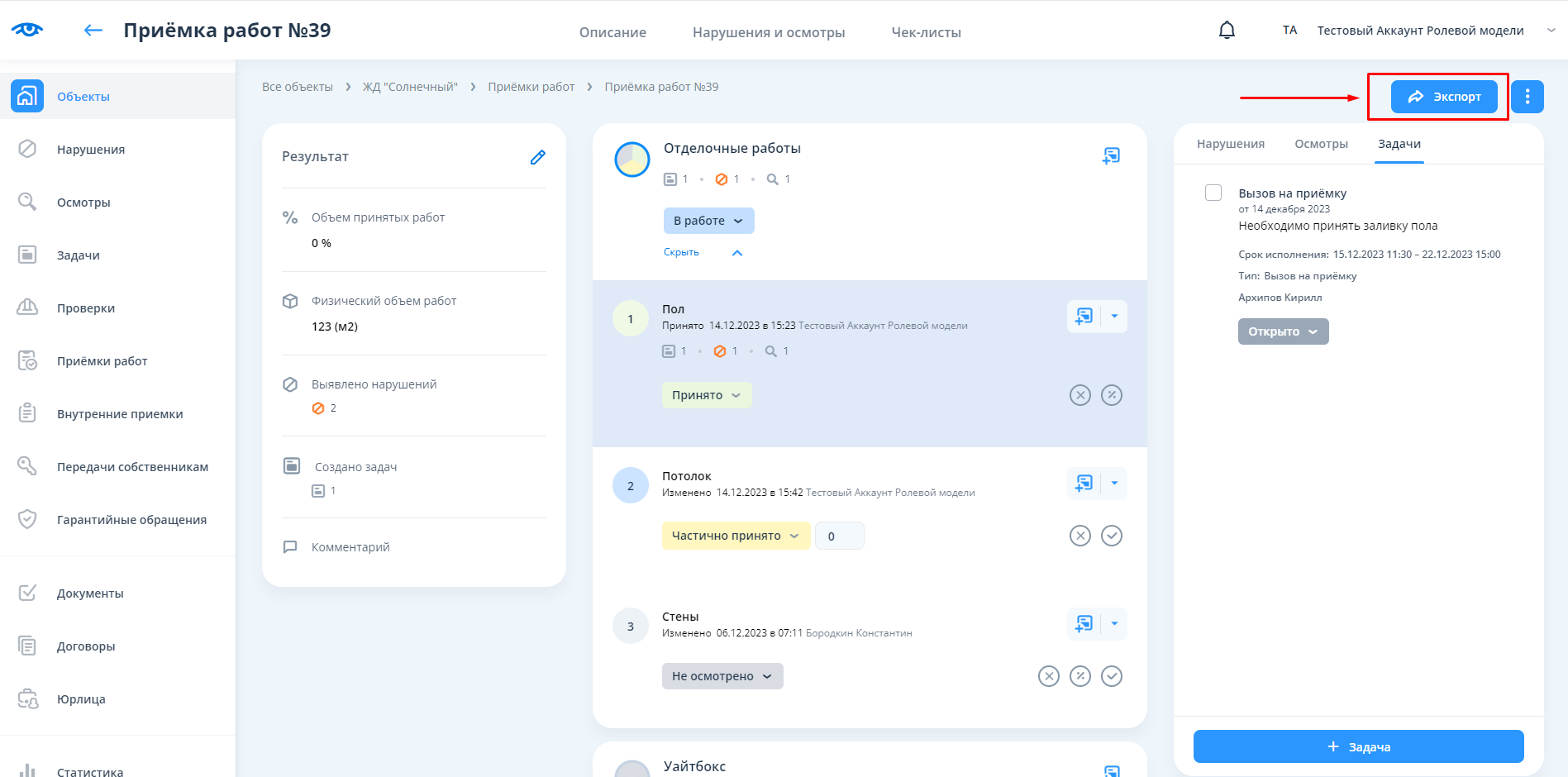Open the Открыто task status dropdown

click(1283, 331)
